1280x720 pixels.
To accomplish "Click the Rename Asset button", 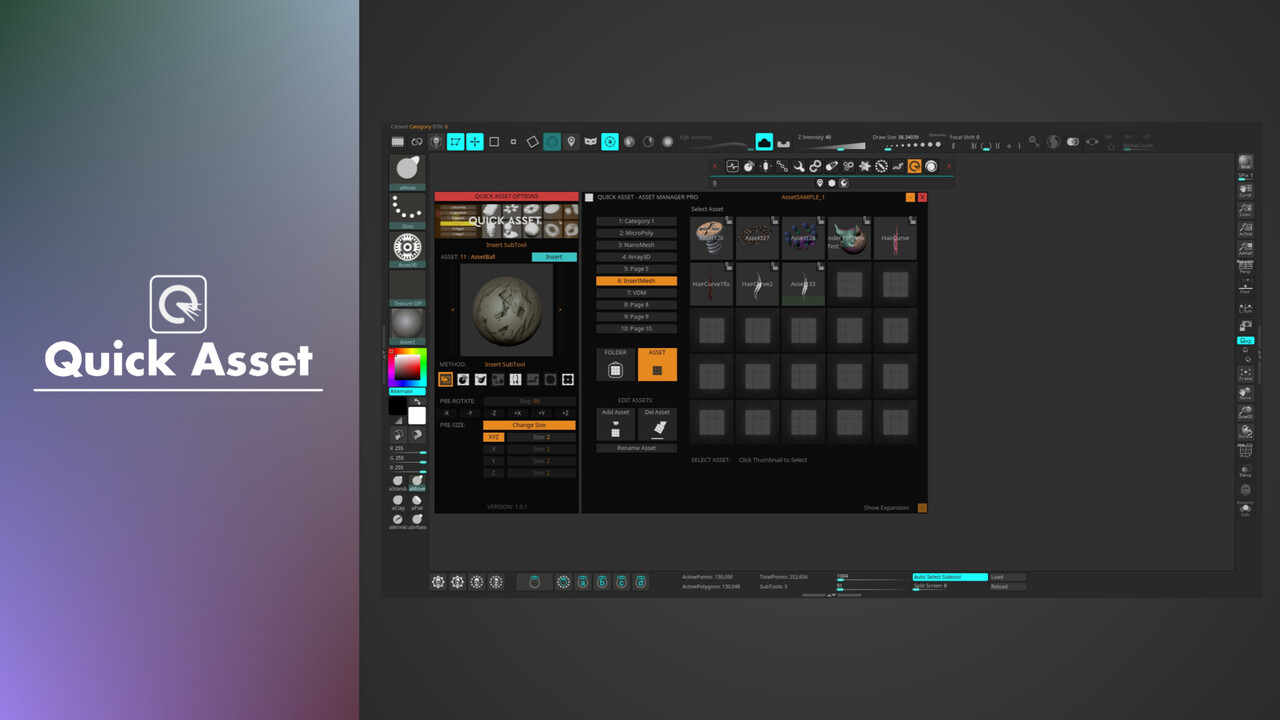I will click(x=636, y=448).
